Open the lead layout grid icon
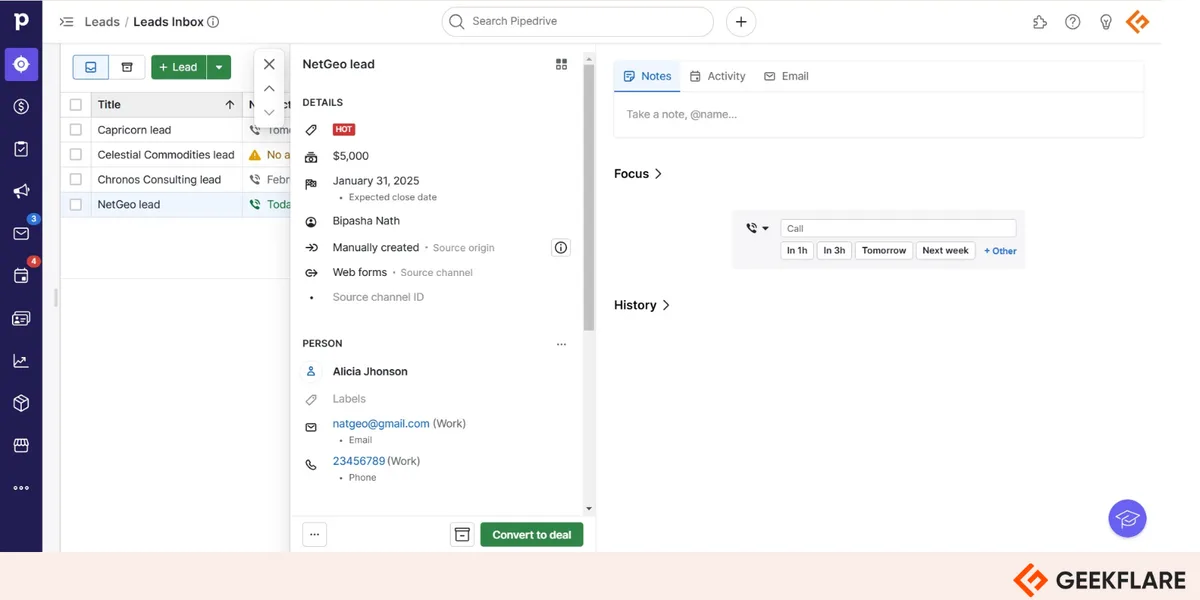This screenshot has width=1200, height=600. click(561, 64)
